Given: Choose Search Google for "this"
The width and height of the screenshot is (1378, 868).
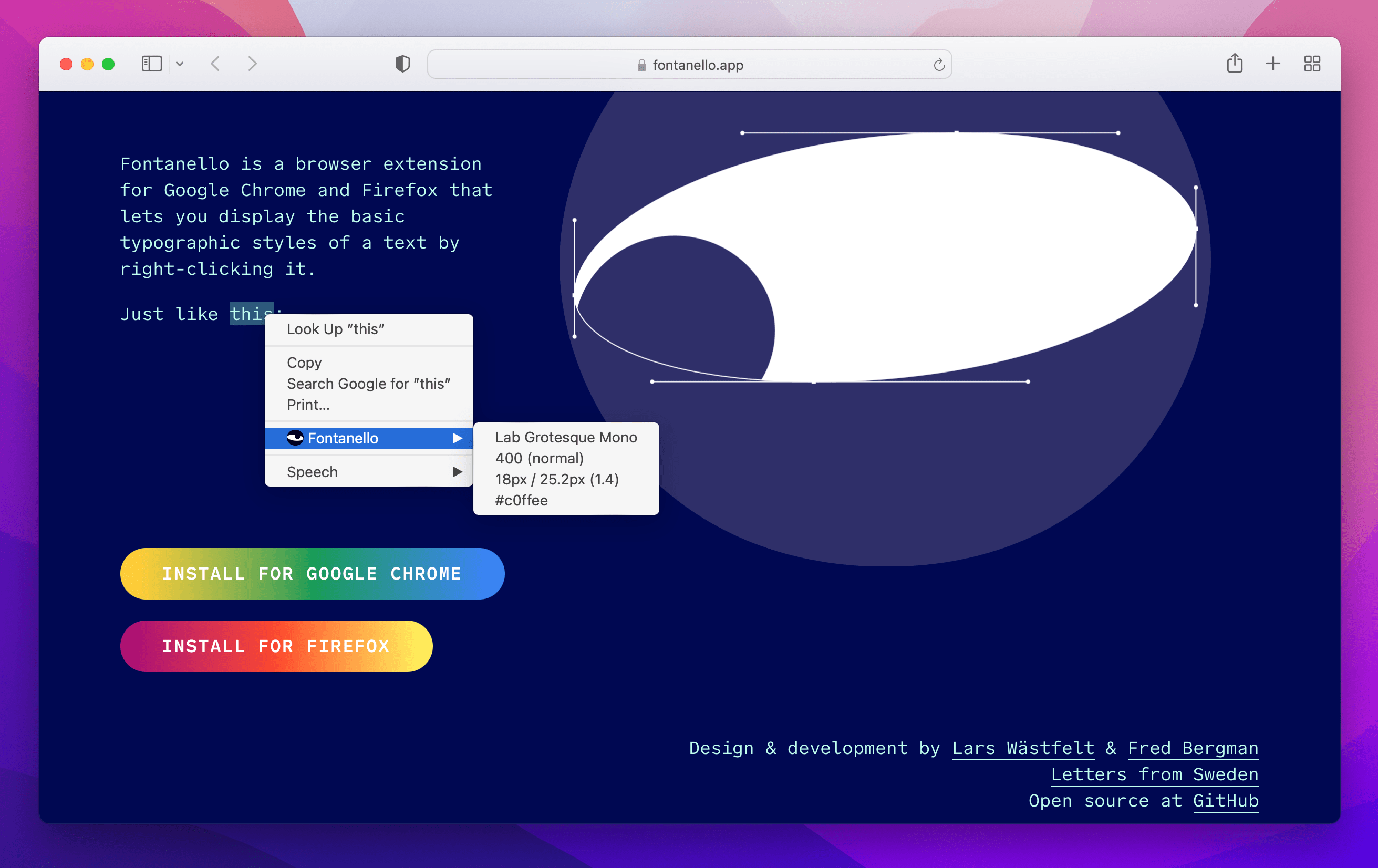Looking at the screenshot, I should click(368, 384).
